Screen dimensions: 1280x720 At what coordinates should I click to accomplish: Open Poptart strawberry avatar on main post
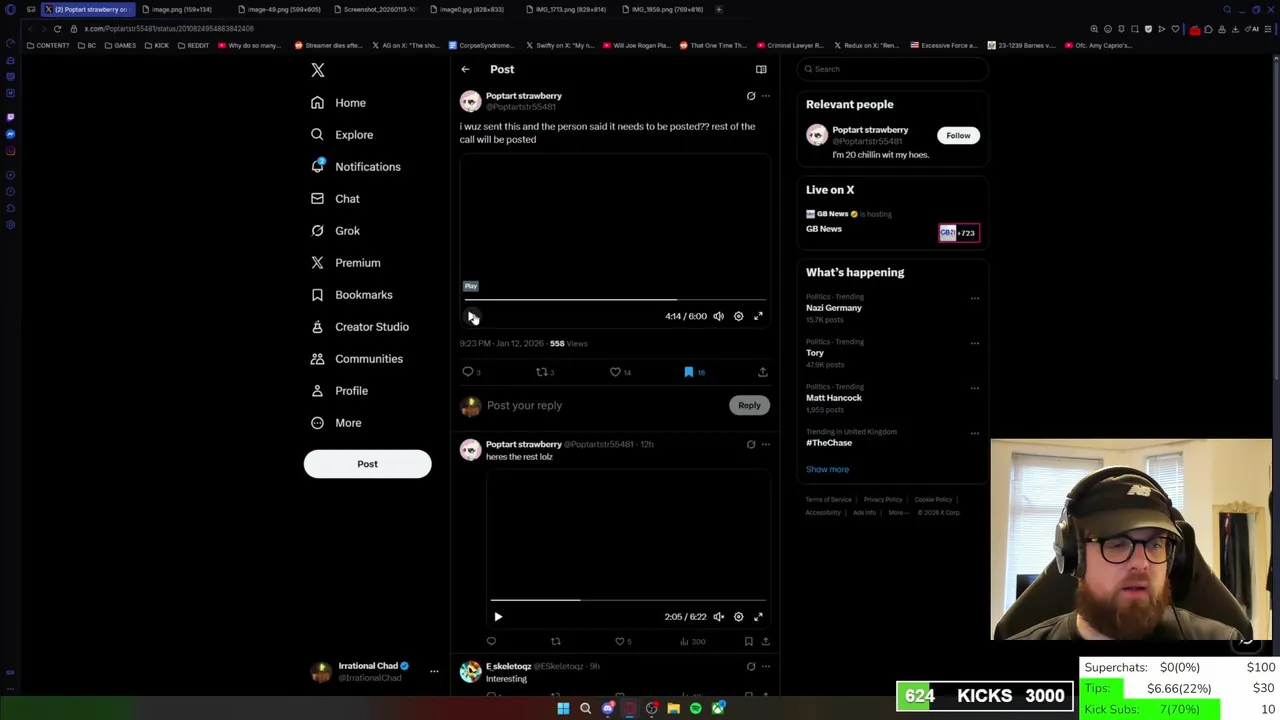pyautogui.click(x=470, y=102)
